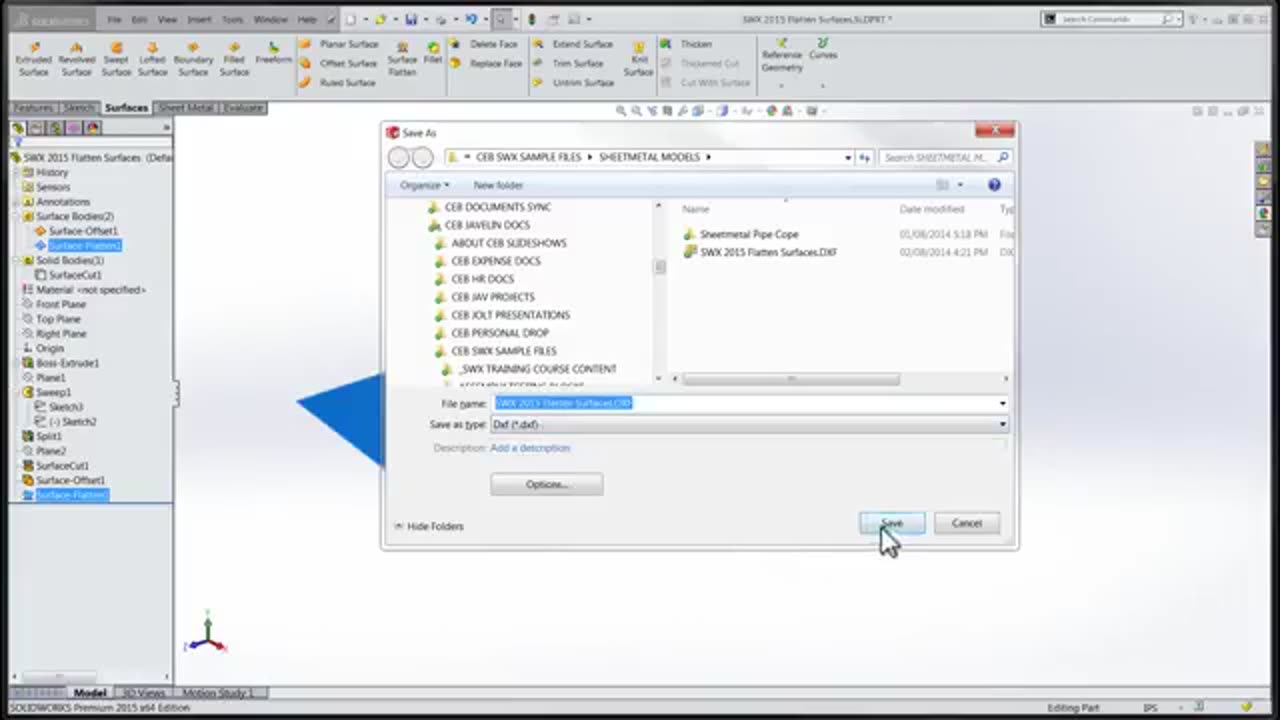Choose the Untrim Surface command
1280x720 pixels.
(x=572, y=82)
